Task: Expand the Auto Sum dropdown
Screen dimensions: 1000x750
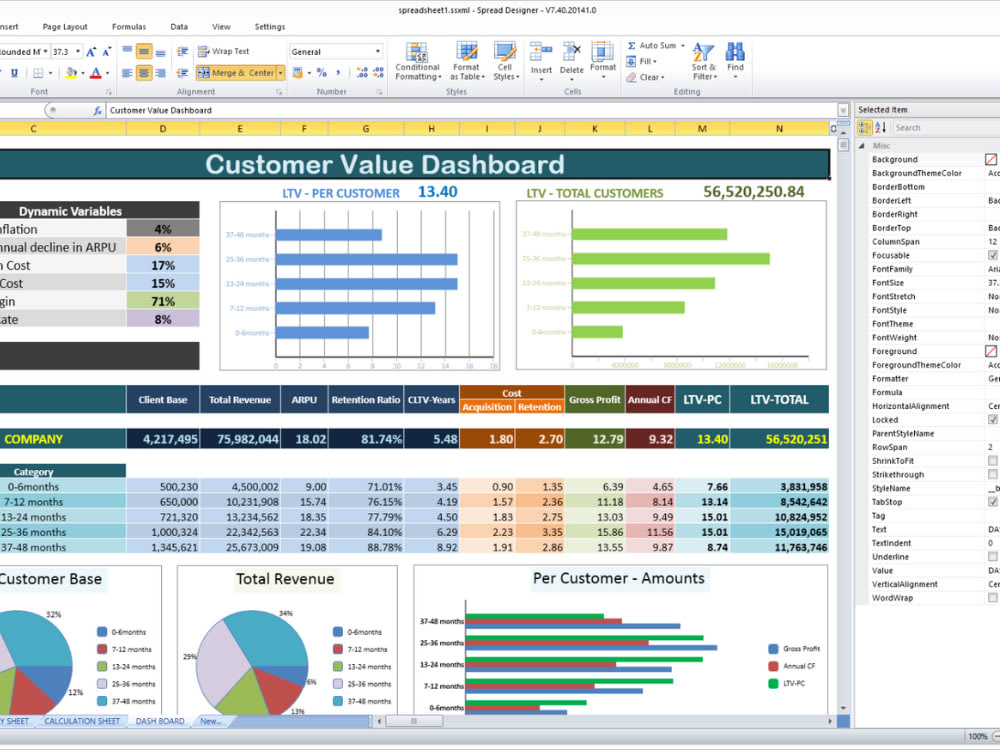Action: tap(682, 46)
